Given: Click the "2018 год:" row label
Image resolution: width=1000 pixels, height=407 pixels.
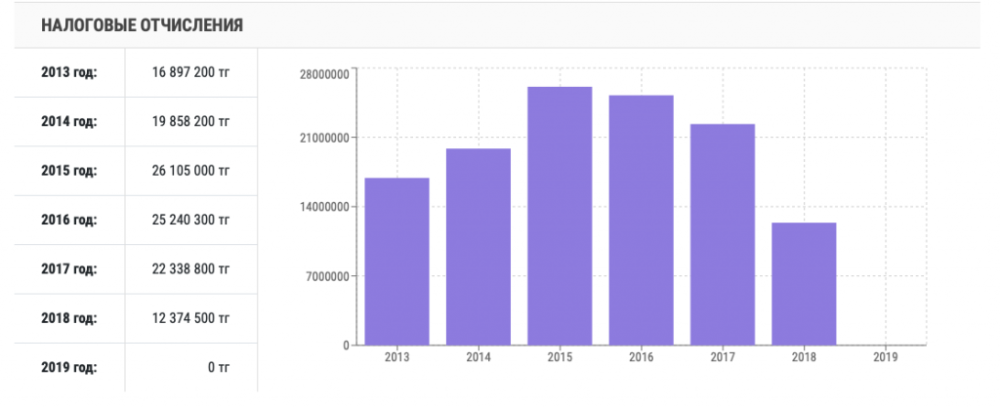Looking at the screenshot, I should tap(69, 318).
